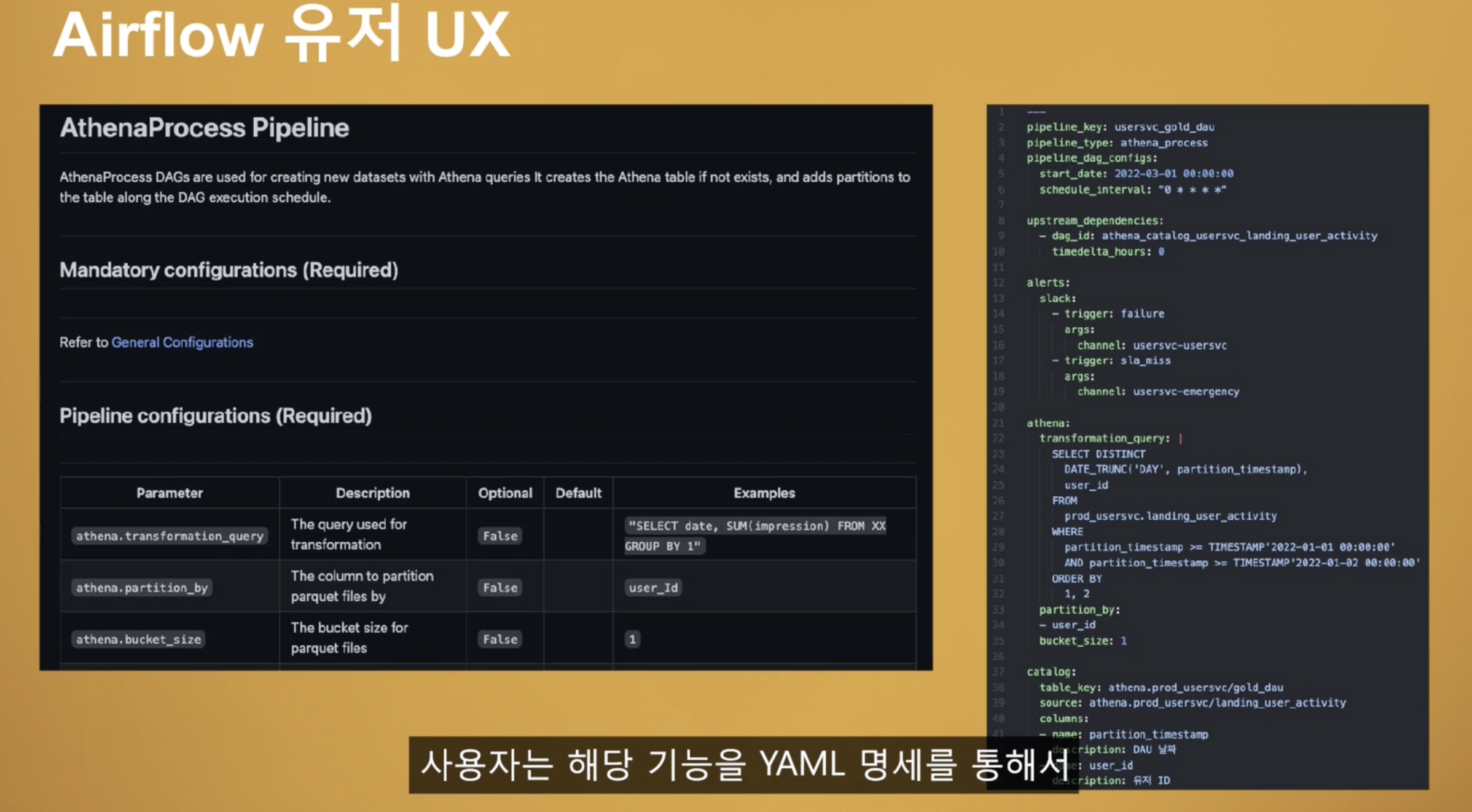The image size is (1472, 812).
Task: Click the Optional column header
Action: [x=504, y=493]
